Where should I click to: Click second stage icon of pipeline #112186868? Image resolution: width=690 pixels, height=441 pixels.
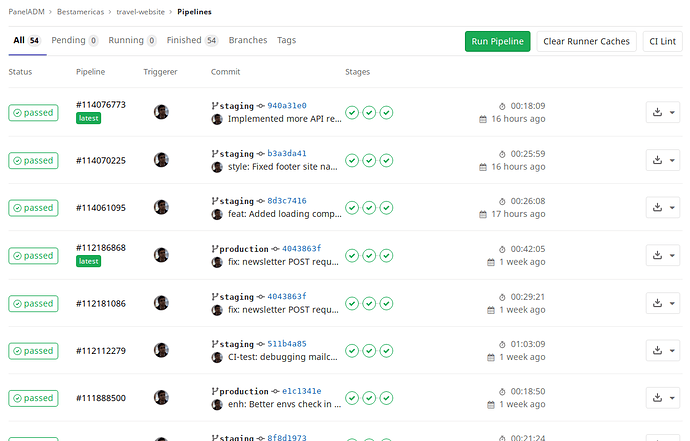pos(369,256)
